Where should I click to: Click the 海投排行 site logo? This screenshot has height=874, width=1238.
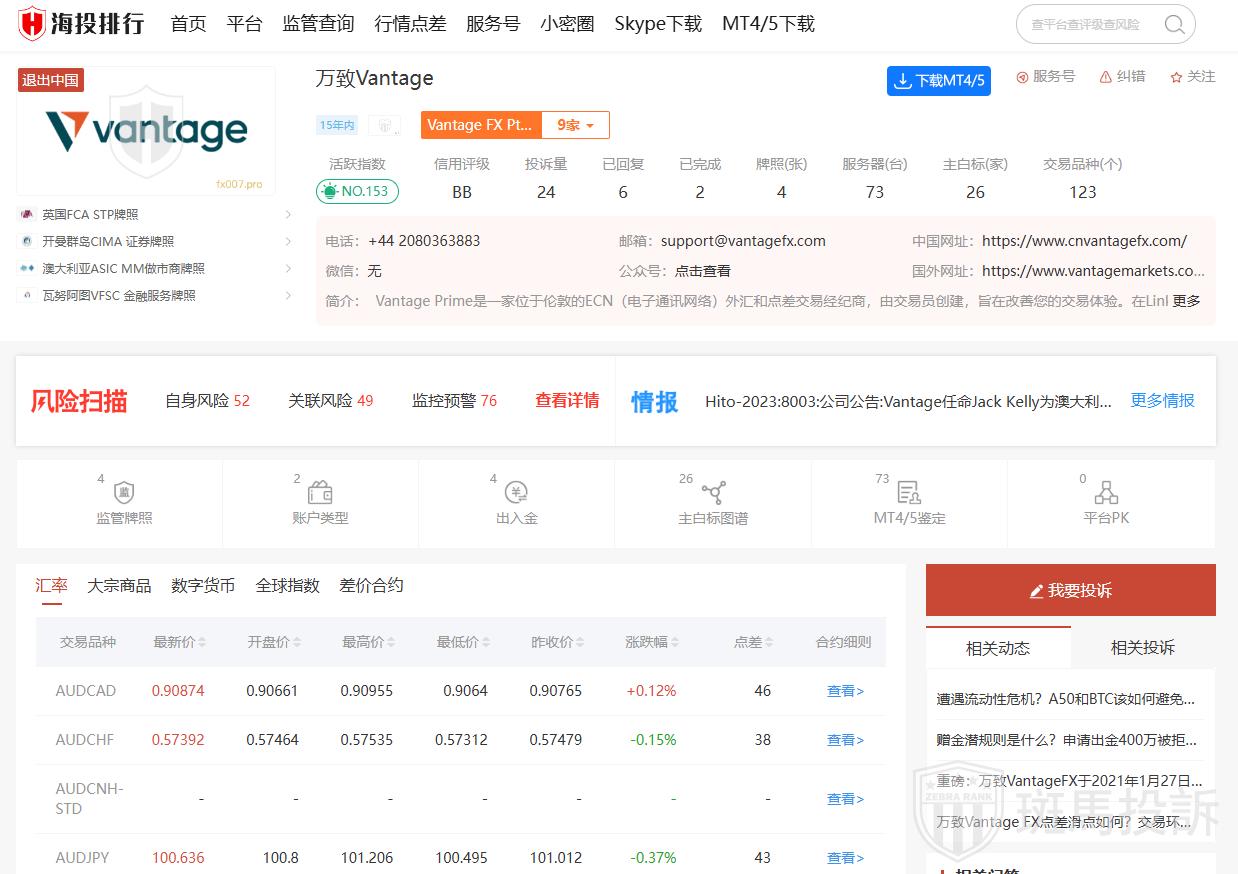click(80, 23)
